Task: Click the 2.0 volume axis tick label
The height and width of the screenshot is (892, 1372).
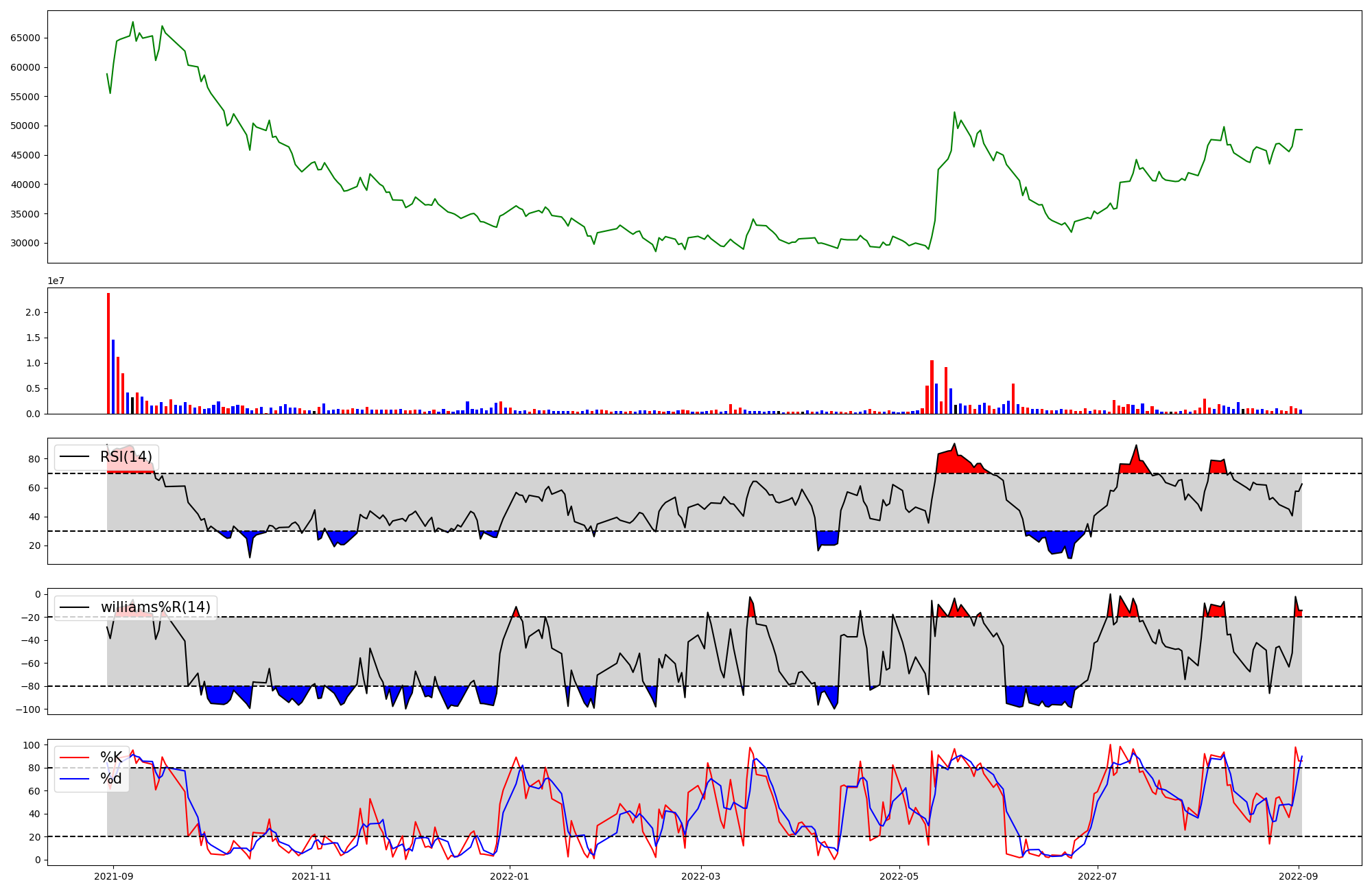Action: 32,312
